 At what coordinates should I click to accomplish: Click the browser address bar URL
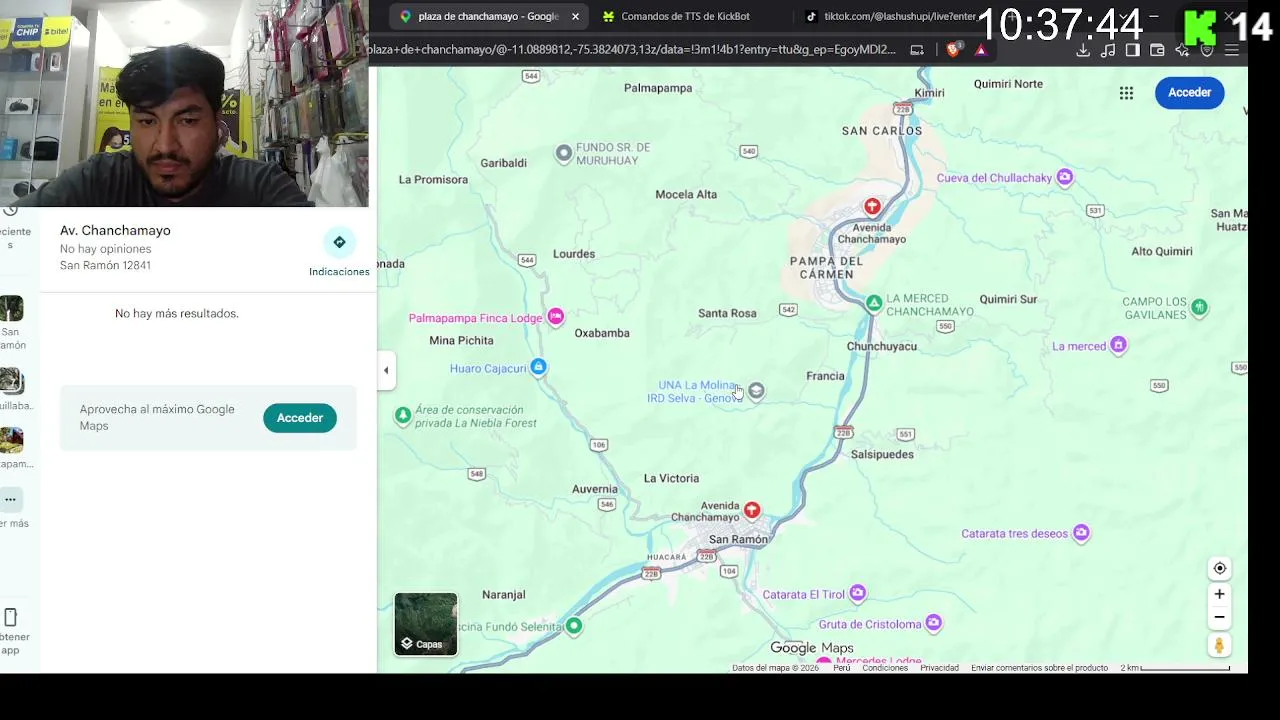(631, 50)
